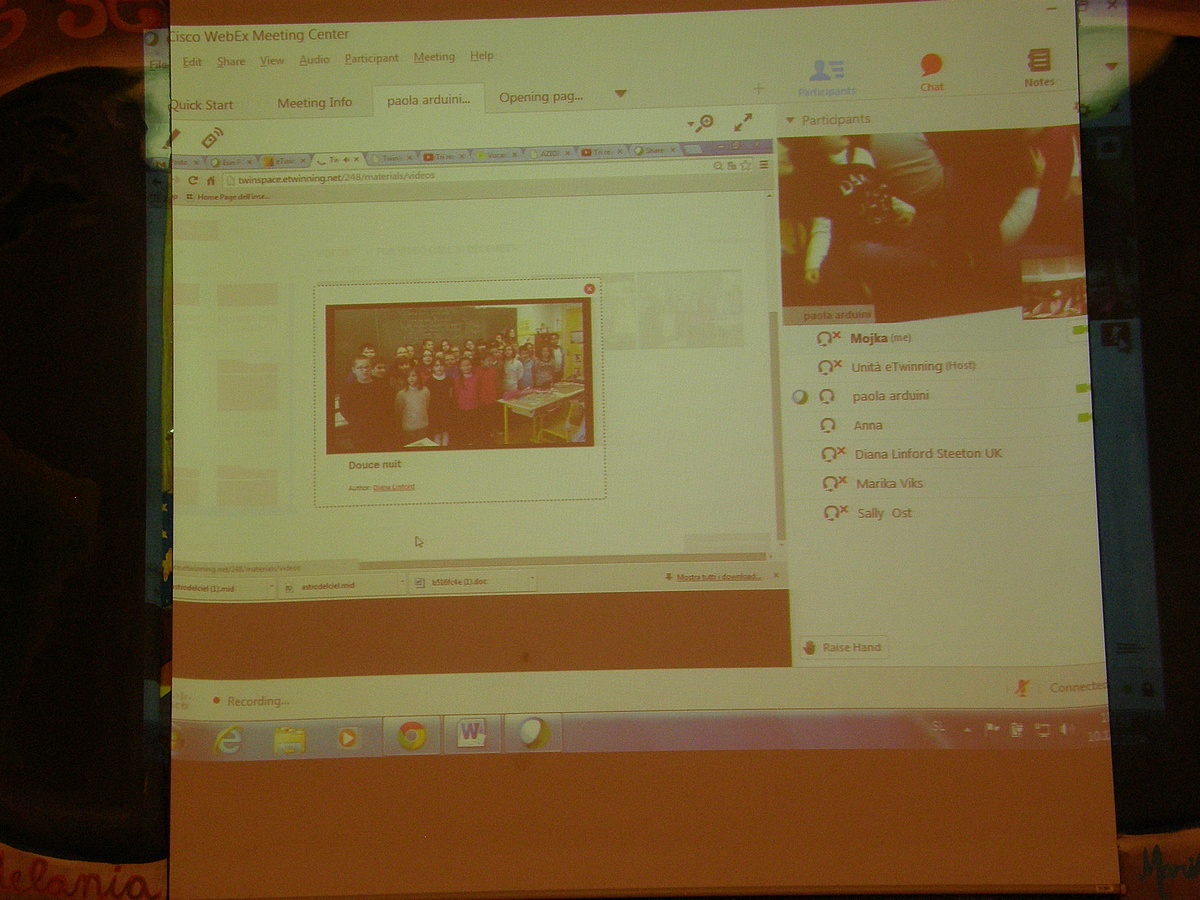
Task: Open the Share menu
Action: tap(231, 61)
